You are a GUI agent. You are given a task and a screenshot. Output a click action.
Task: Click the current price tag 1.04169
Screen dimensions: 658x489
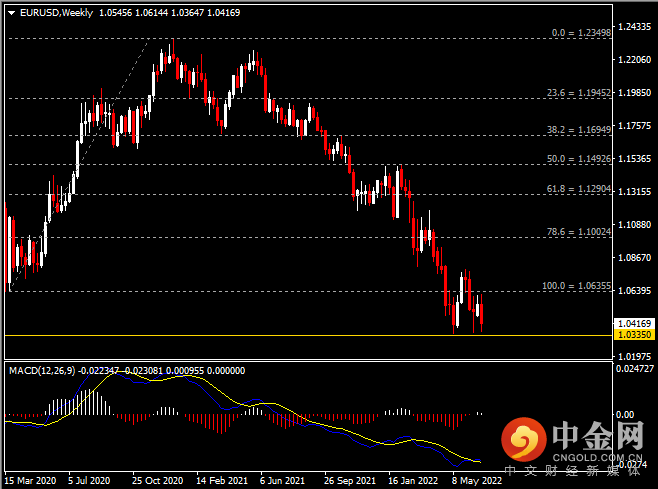click(x=635, y=324)
